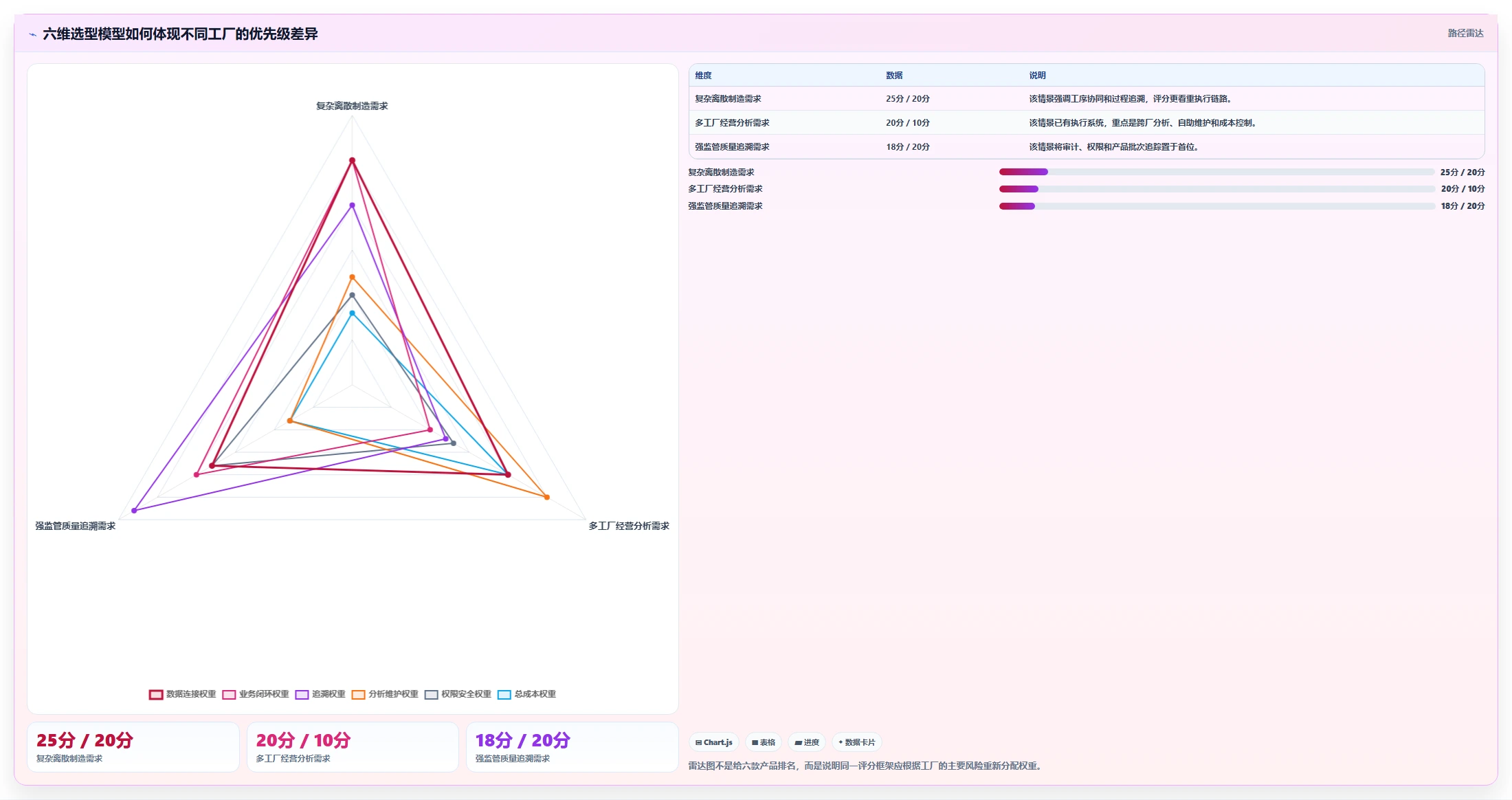1512x800 pixels.
Task: Toggle the 数据连接权重 legend series
Action: pyautogui.click(x=183, y=694)
